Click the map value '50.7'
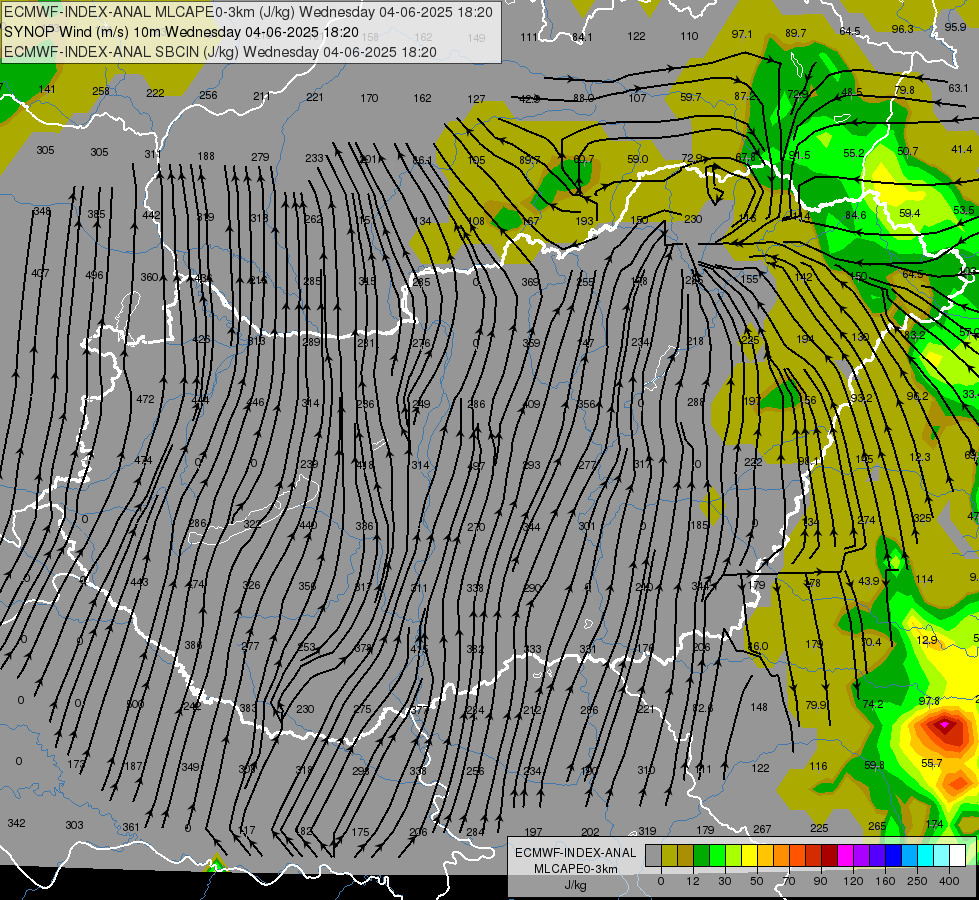 (908, 151)
